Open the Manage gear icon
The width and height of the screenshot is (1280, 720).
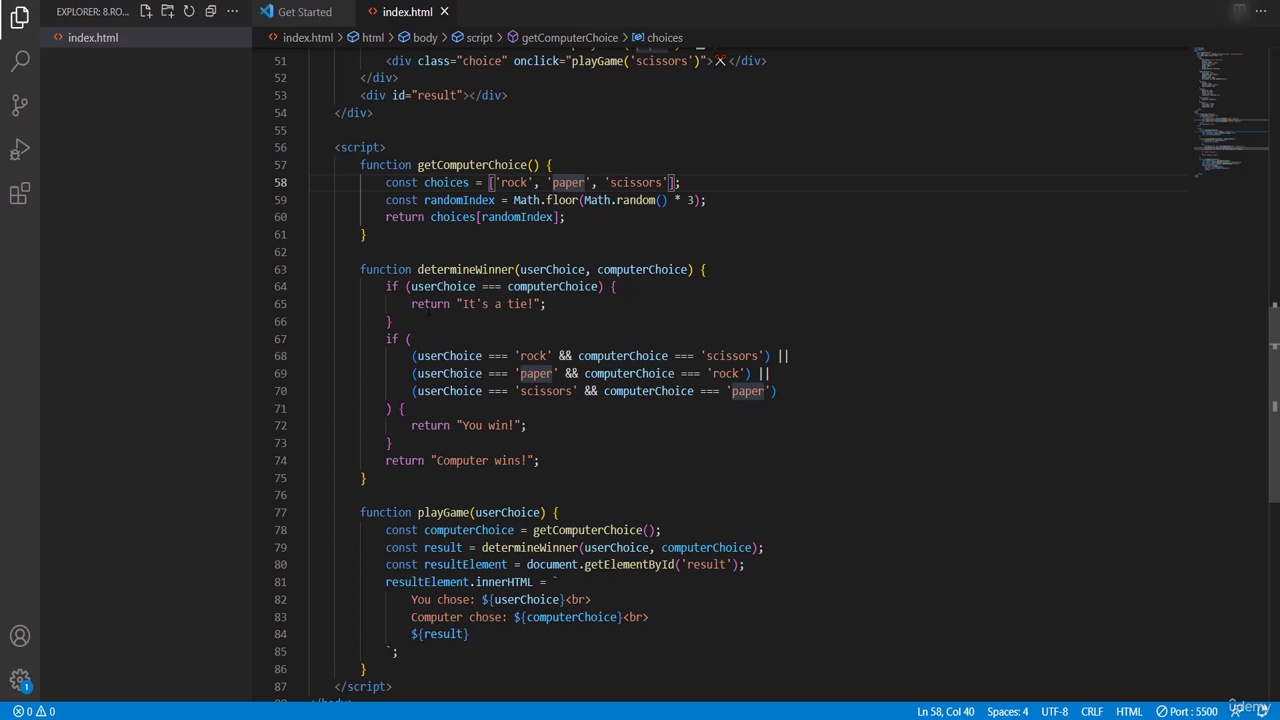pyautogui.click(x=20, y=680)
